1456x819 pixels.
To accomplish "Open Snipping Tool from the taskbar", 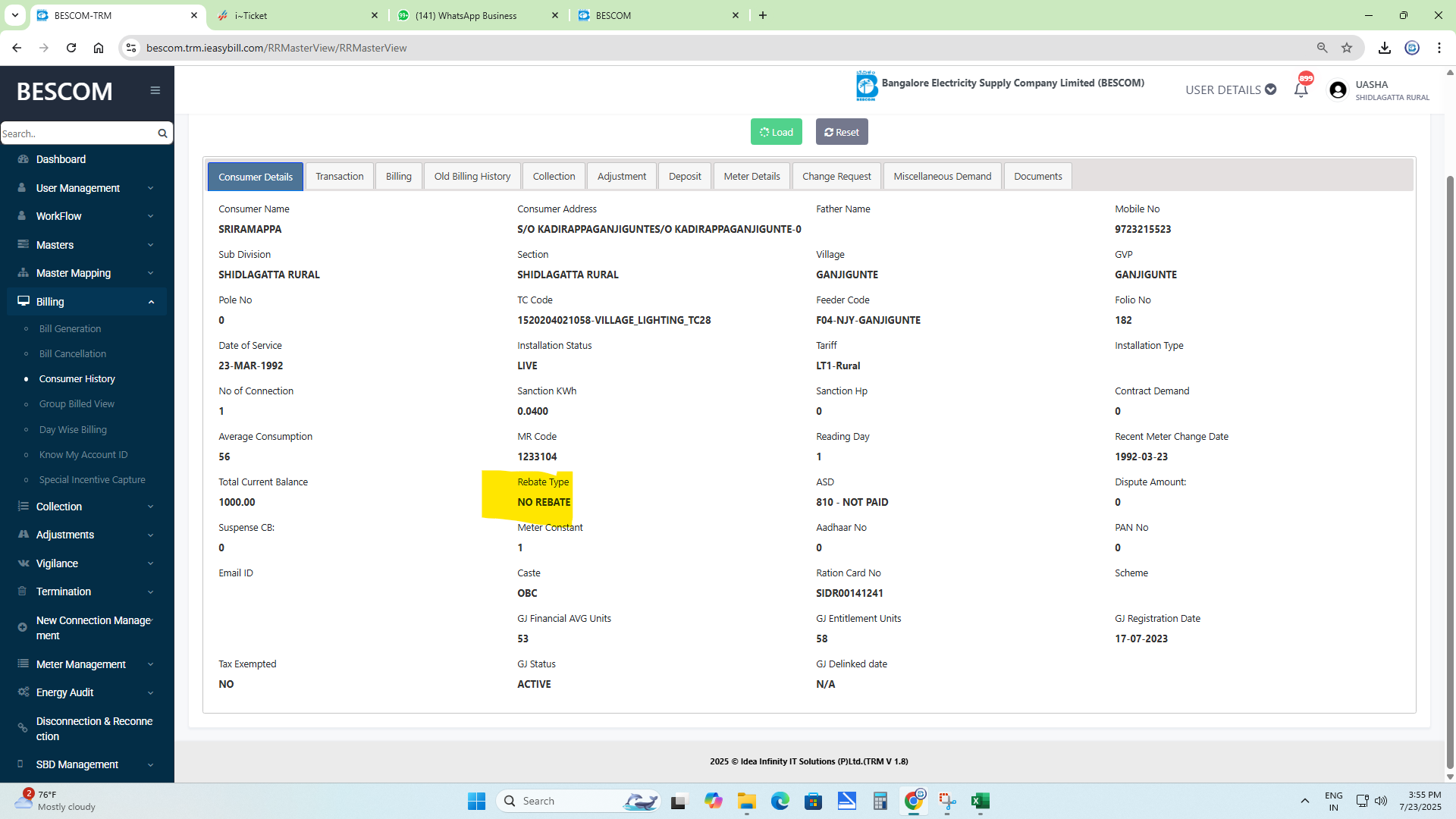I will (x=947, y=801).
